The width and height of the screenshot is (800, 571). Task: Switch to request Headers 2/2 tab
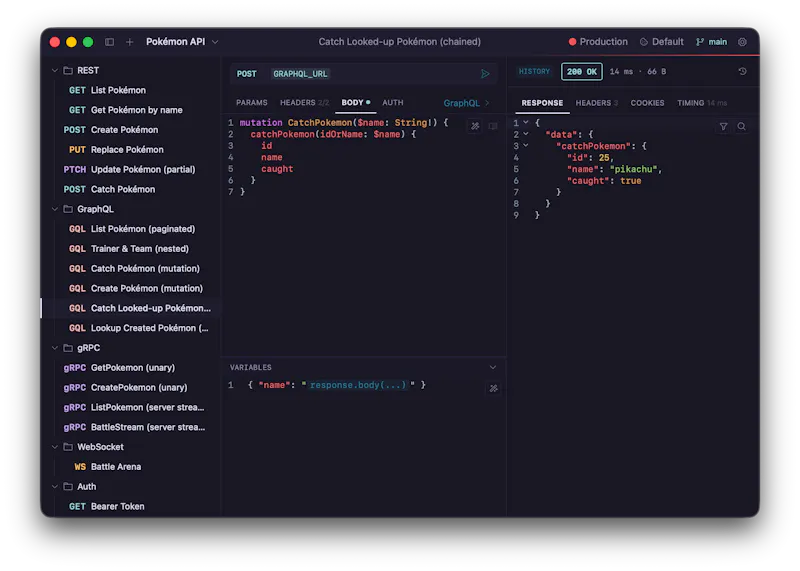(x=304, y=103)
